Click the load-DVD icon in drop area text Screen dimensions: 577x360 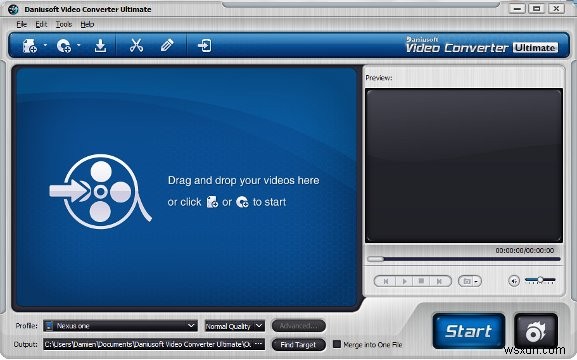(x=242, y=202)
